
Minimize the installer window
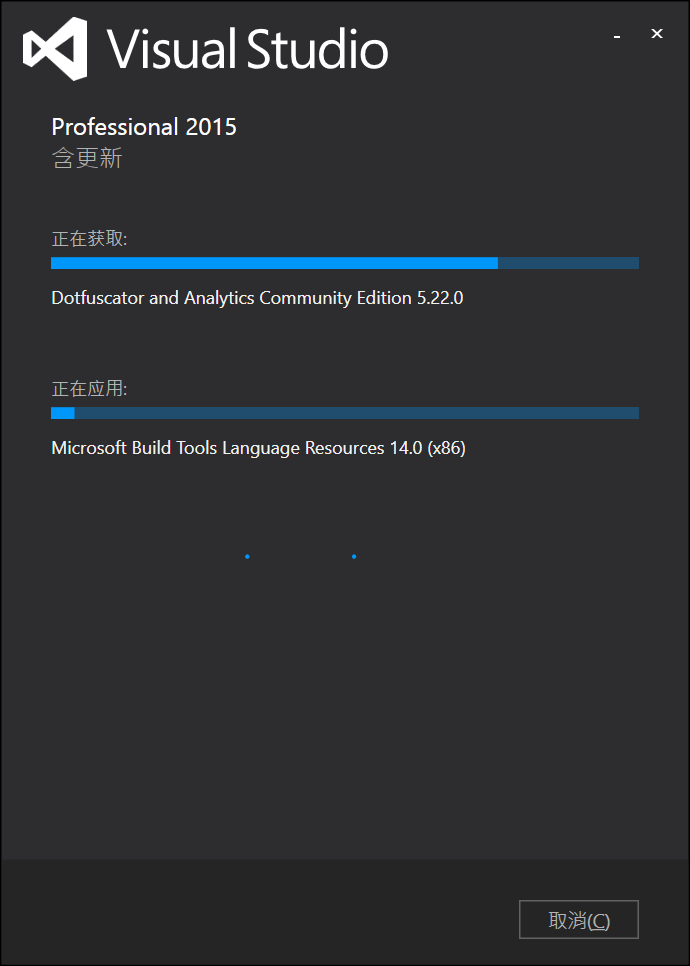(617, 35)
